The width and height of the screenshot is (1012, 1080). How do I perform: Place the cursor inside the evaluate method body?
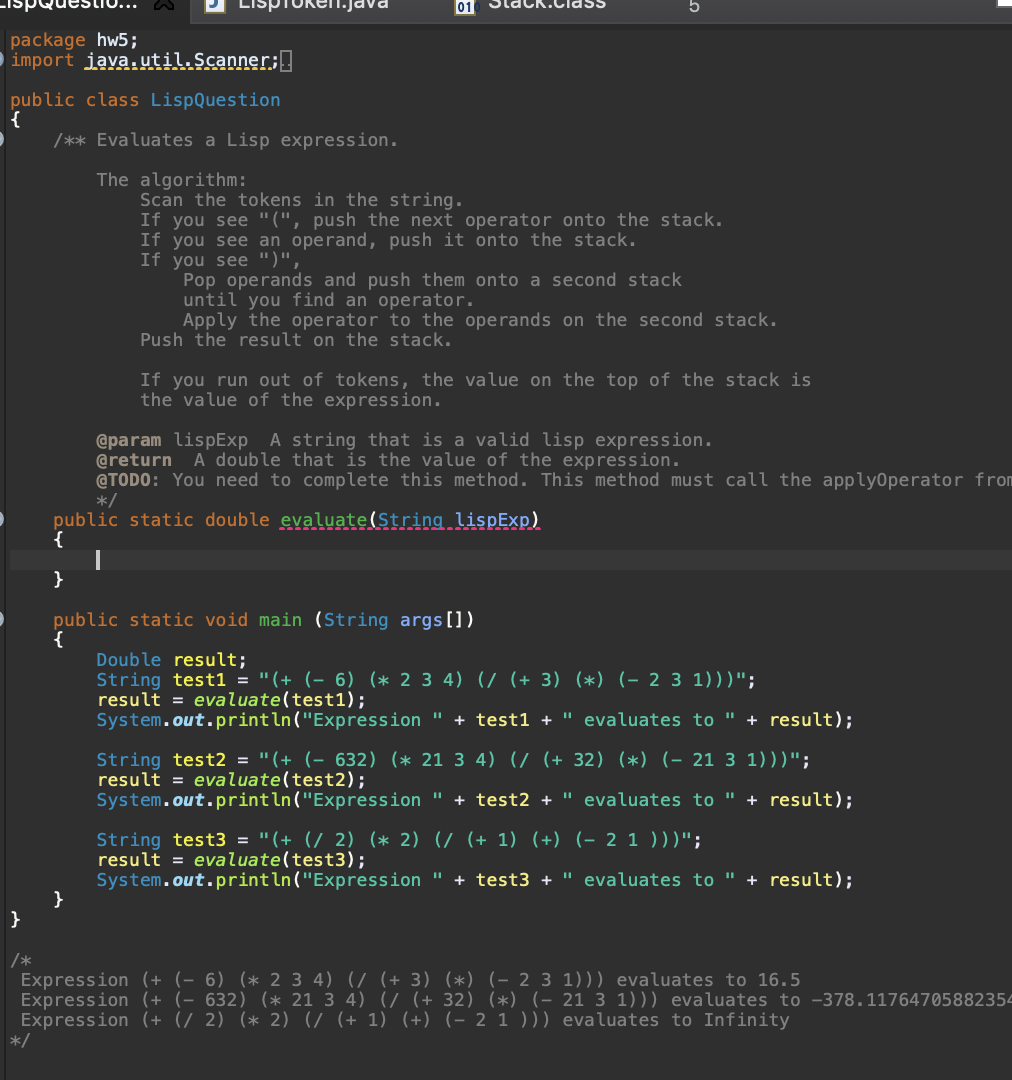click(97, 559)
